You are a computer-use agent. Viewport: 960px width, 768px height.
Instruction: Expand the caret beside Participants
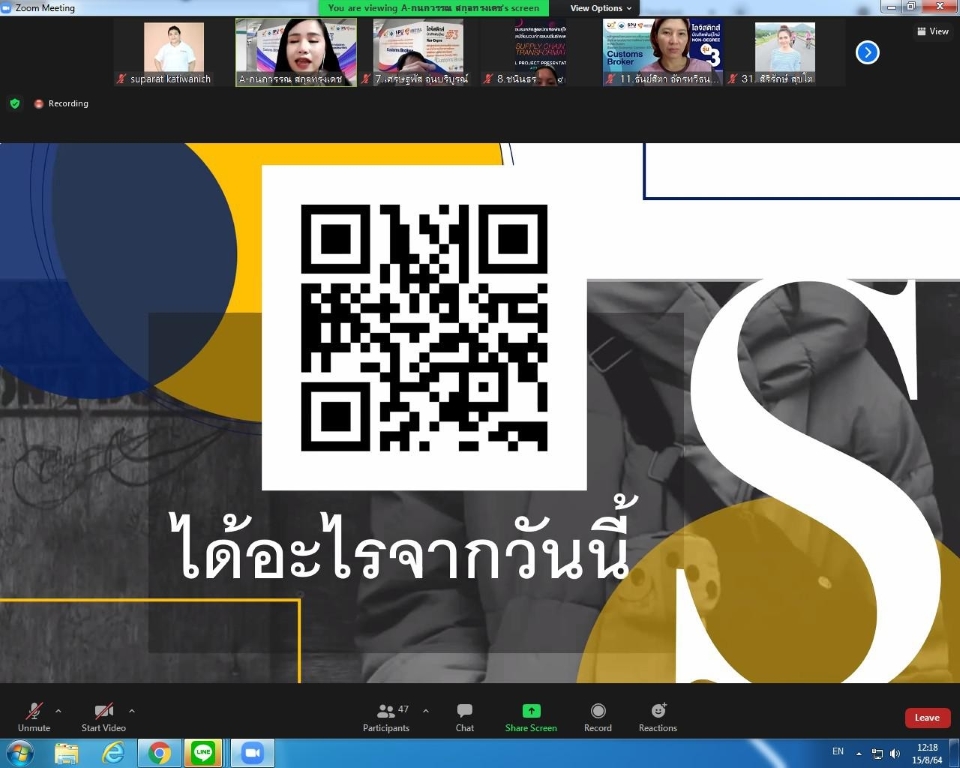(x=426, y=711)
